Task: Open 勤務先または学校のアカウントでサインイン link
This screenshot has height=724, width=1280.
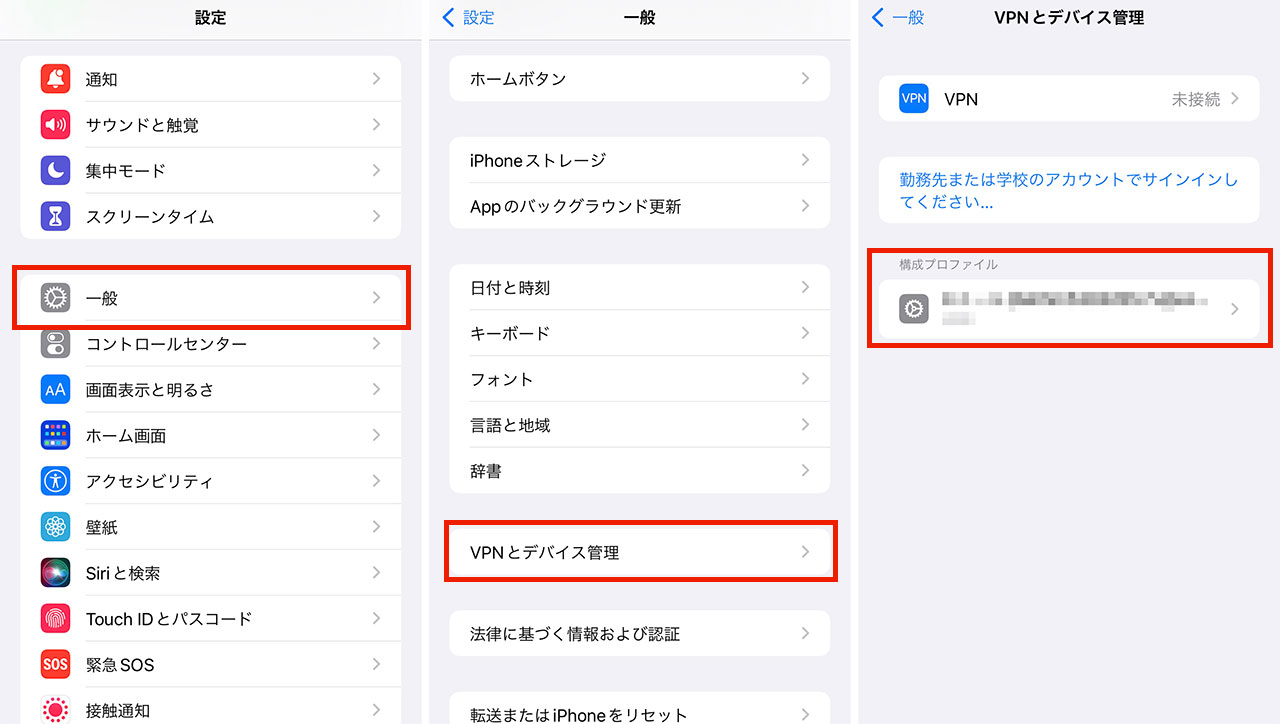Action: point(1068,190)
